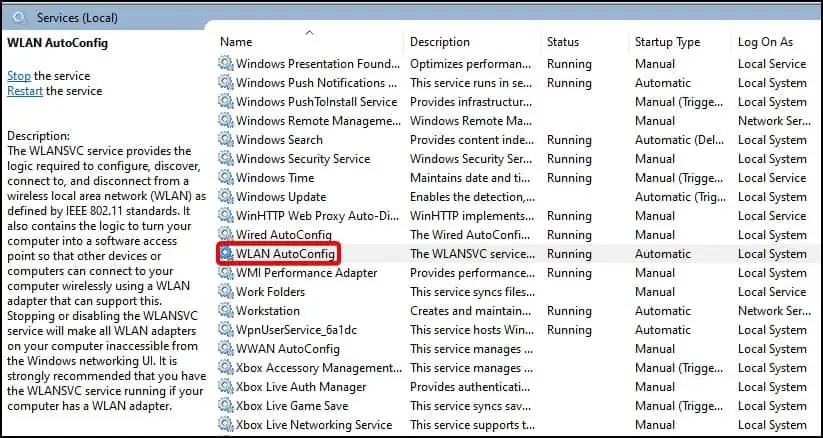Select the Windows PushToInstall Service name
This screenshot has width=823, height=438.
pyautogui.click(x=316, y=102)
